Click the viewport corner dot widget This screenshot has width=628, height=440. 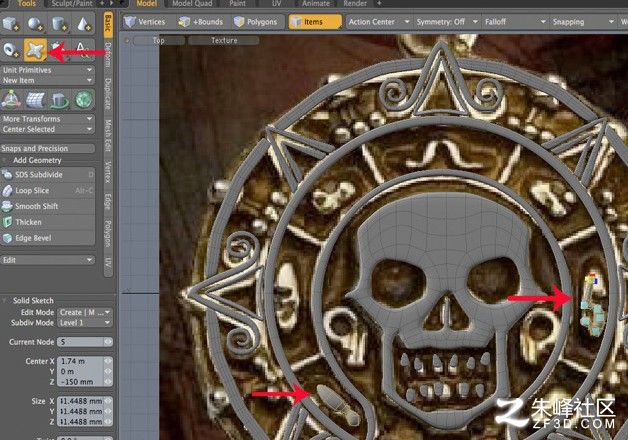click(x=127, y=40)
